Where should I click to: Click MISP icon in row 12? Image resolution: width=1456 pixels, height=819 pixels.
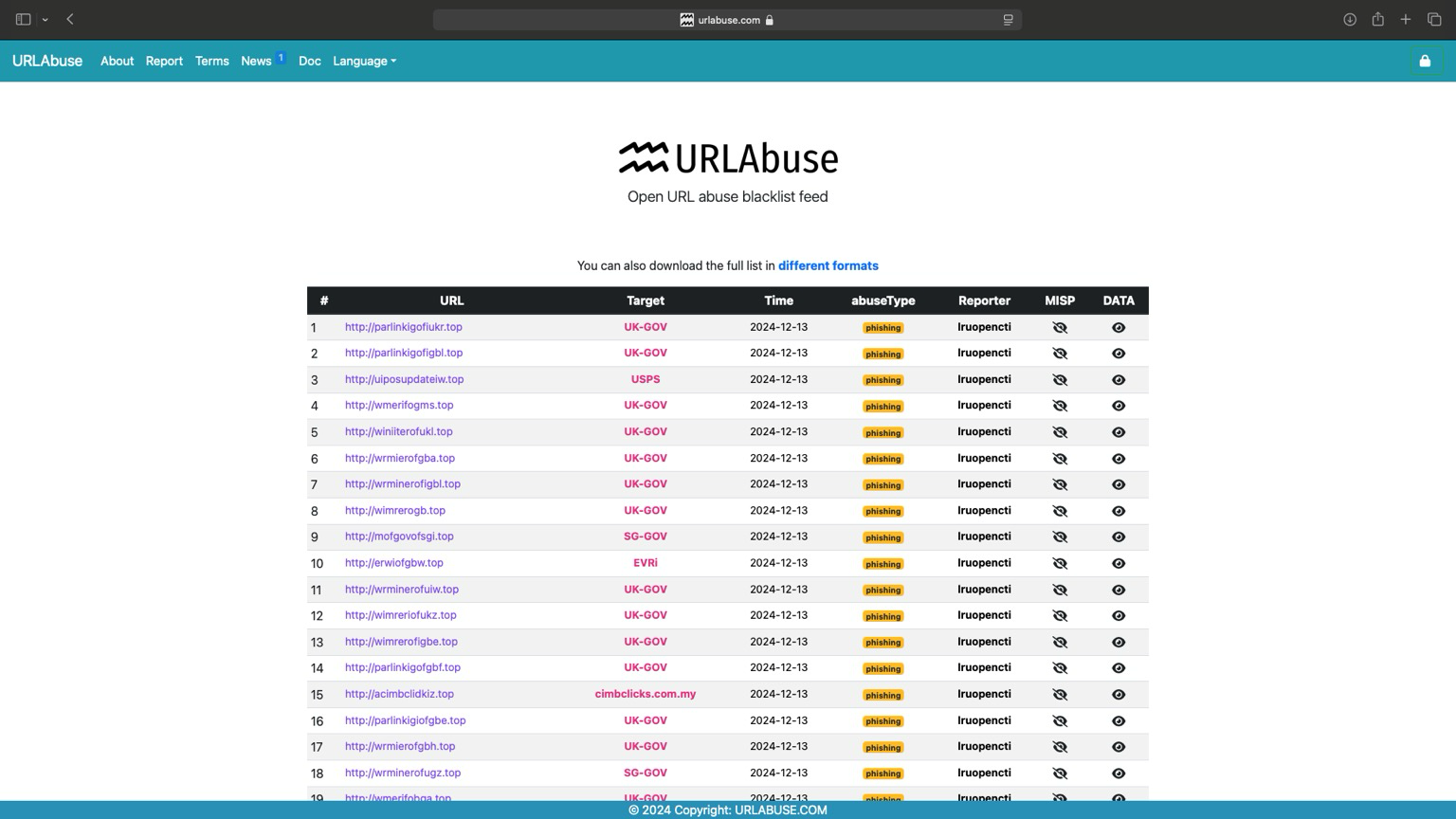[1060, 616]
